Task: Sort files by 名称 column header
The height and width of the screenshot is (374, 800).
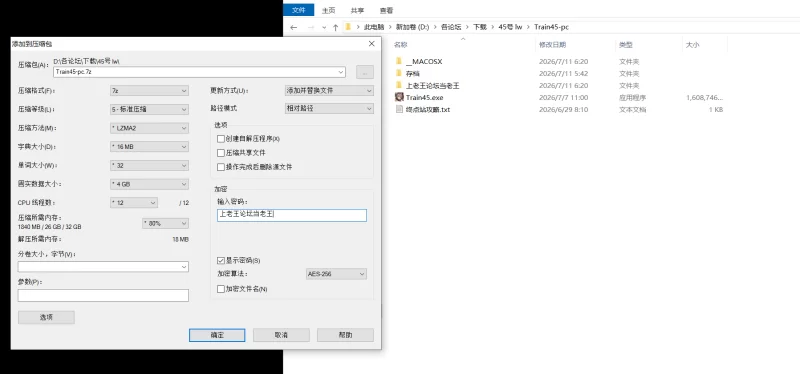Action: pos(401,45)
